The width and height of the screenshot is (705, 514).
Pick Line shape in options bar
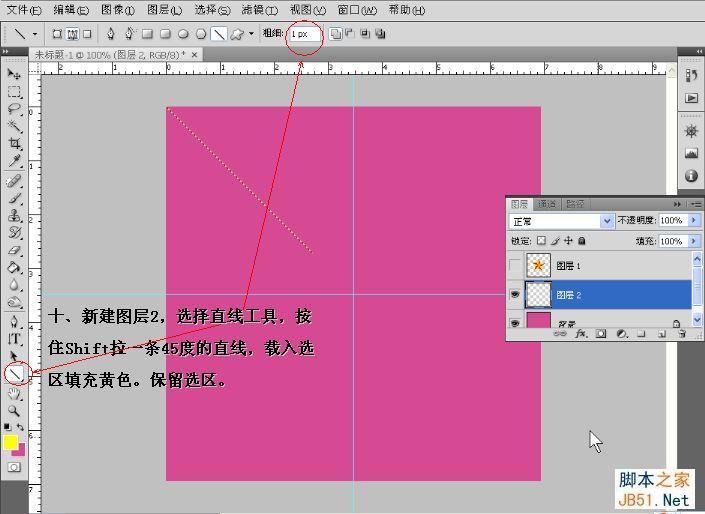coord(219,34)
